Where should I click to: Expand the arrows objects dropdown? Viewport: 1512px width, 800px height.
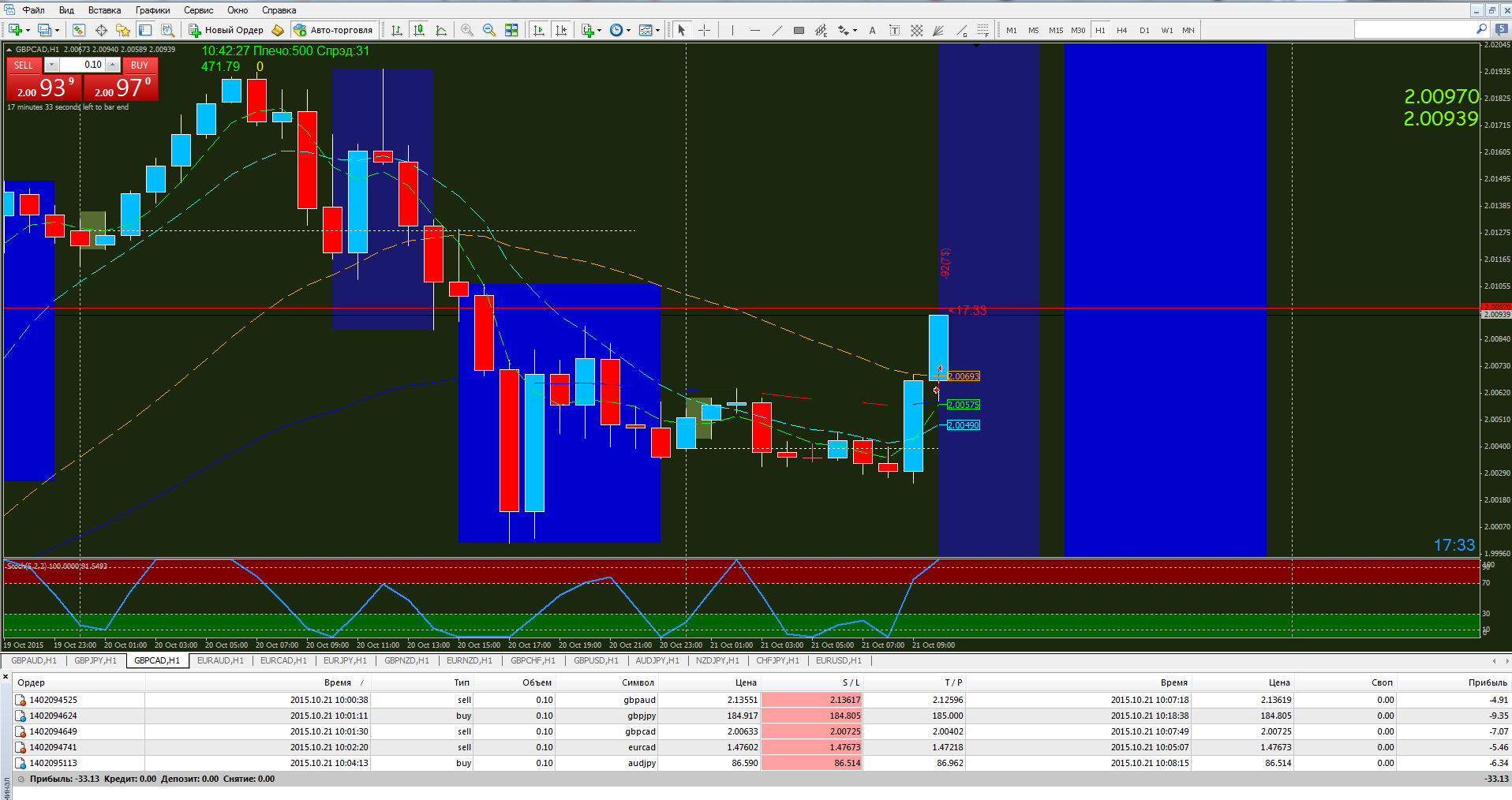(855, 30)
